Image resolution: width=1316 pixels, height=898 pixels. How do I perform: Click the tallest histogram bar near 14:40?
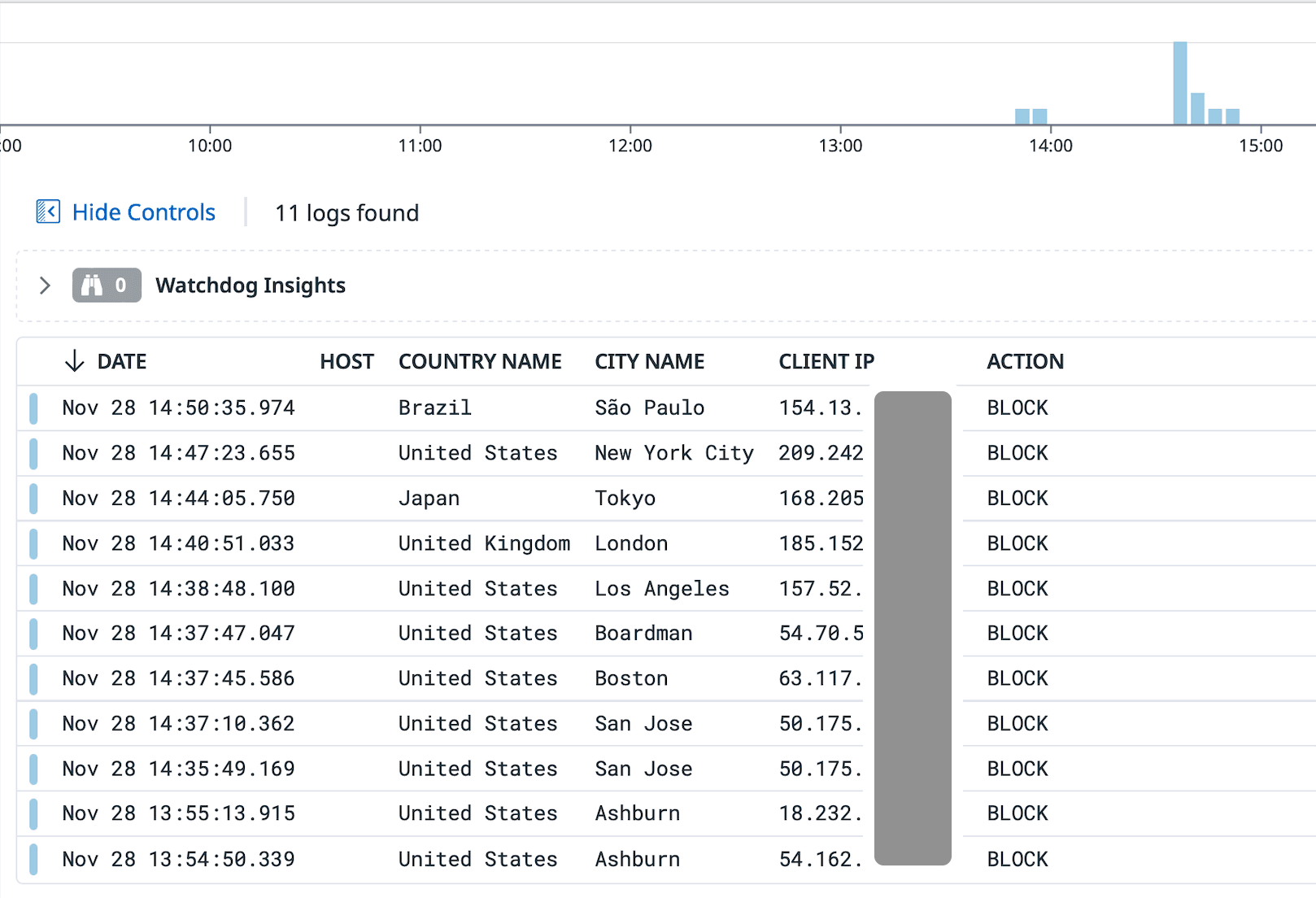(1179, 83)
